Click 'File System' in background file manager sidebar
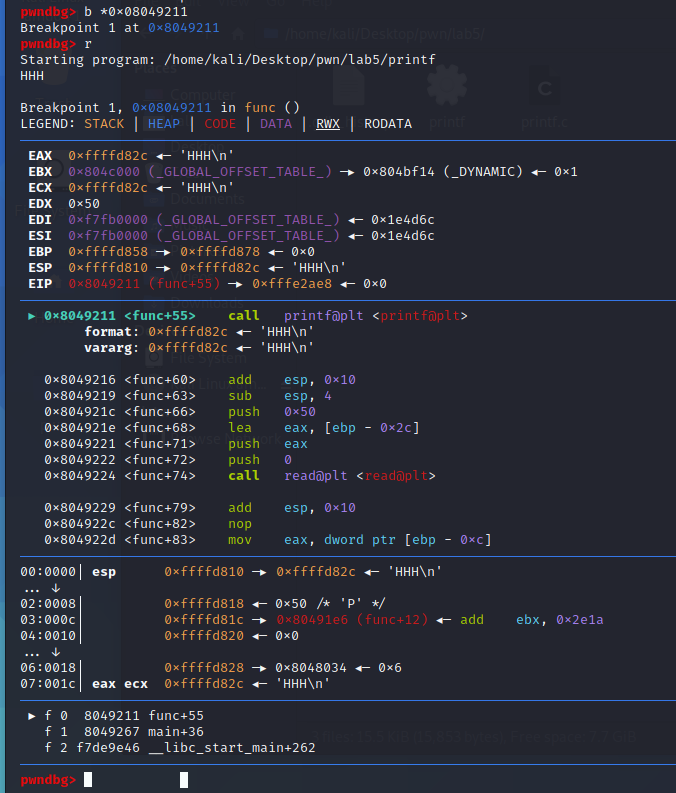This screenshot has height=793, width=676. click(x=208, y=358)
